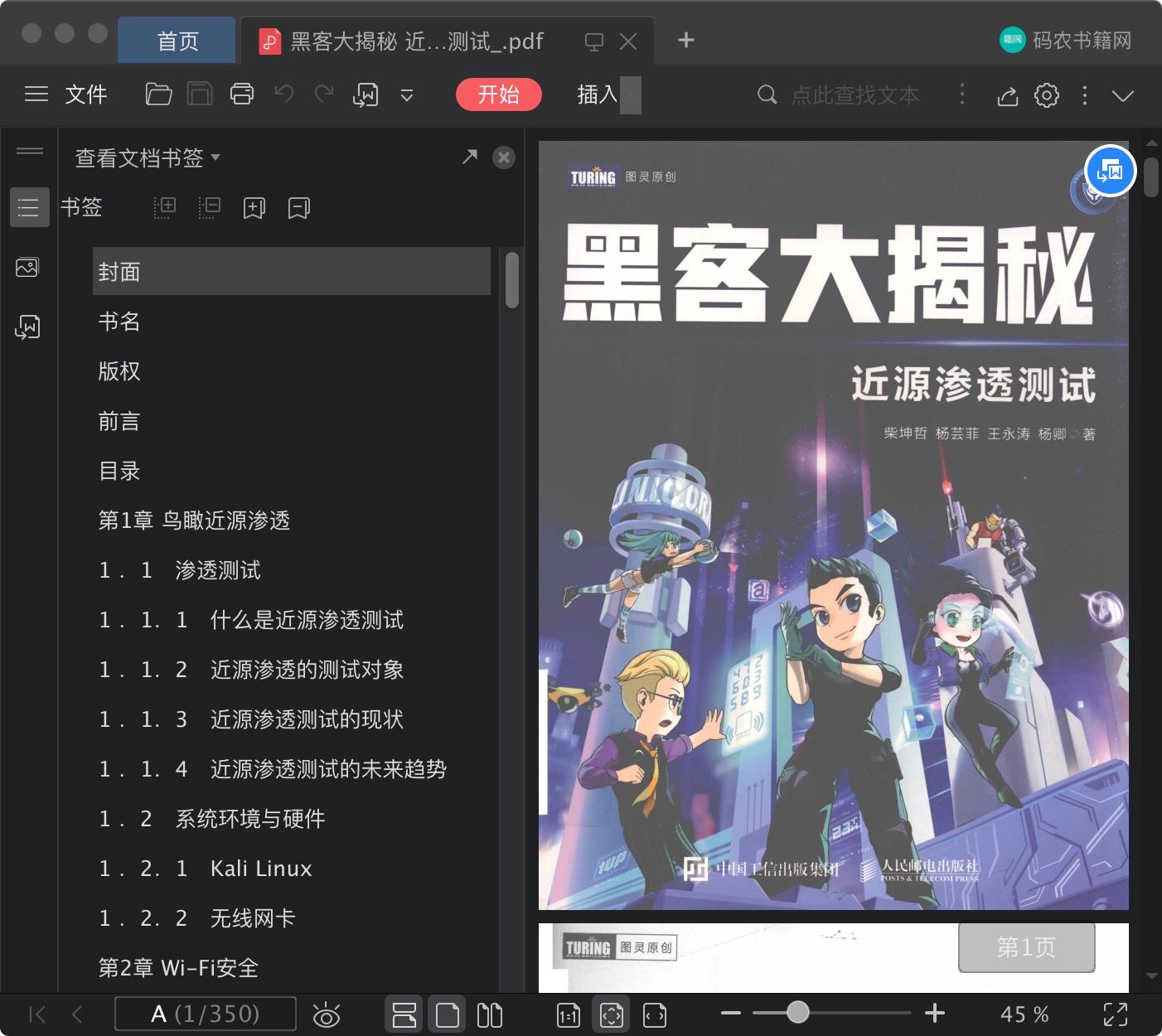Collapse all bookmarks icon

[210, 207]
